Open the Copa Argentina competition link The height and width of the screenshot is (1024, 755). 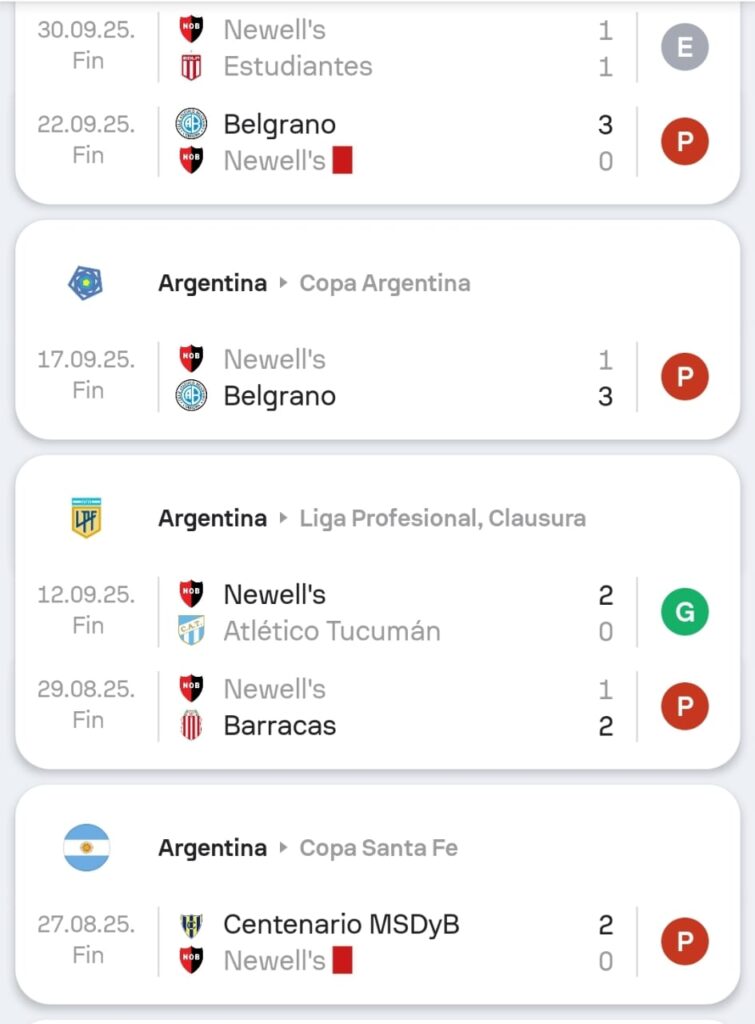point(385,283)
